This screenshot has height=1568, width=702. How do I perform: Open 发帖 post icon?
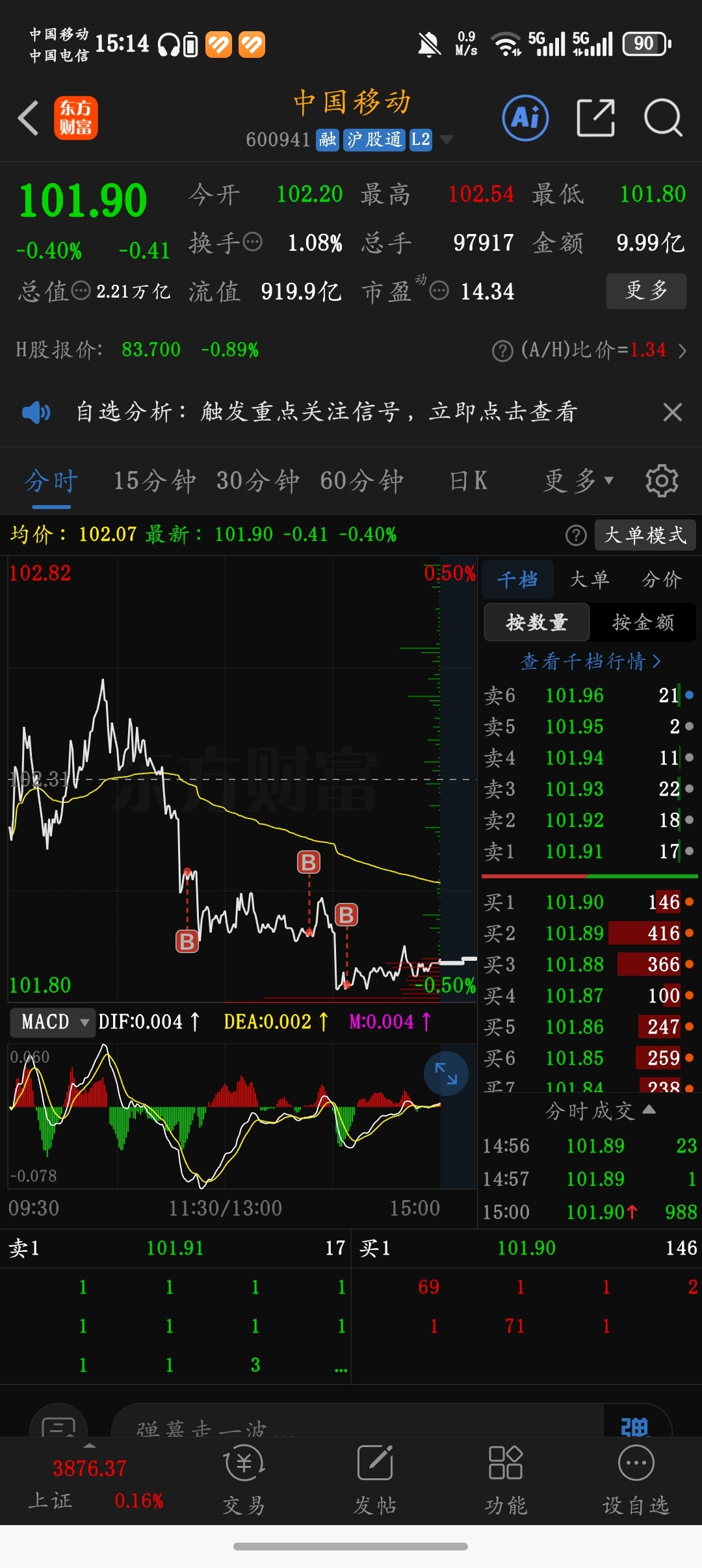(x=375, y=1481)
